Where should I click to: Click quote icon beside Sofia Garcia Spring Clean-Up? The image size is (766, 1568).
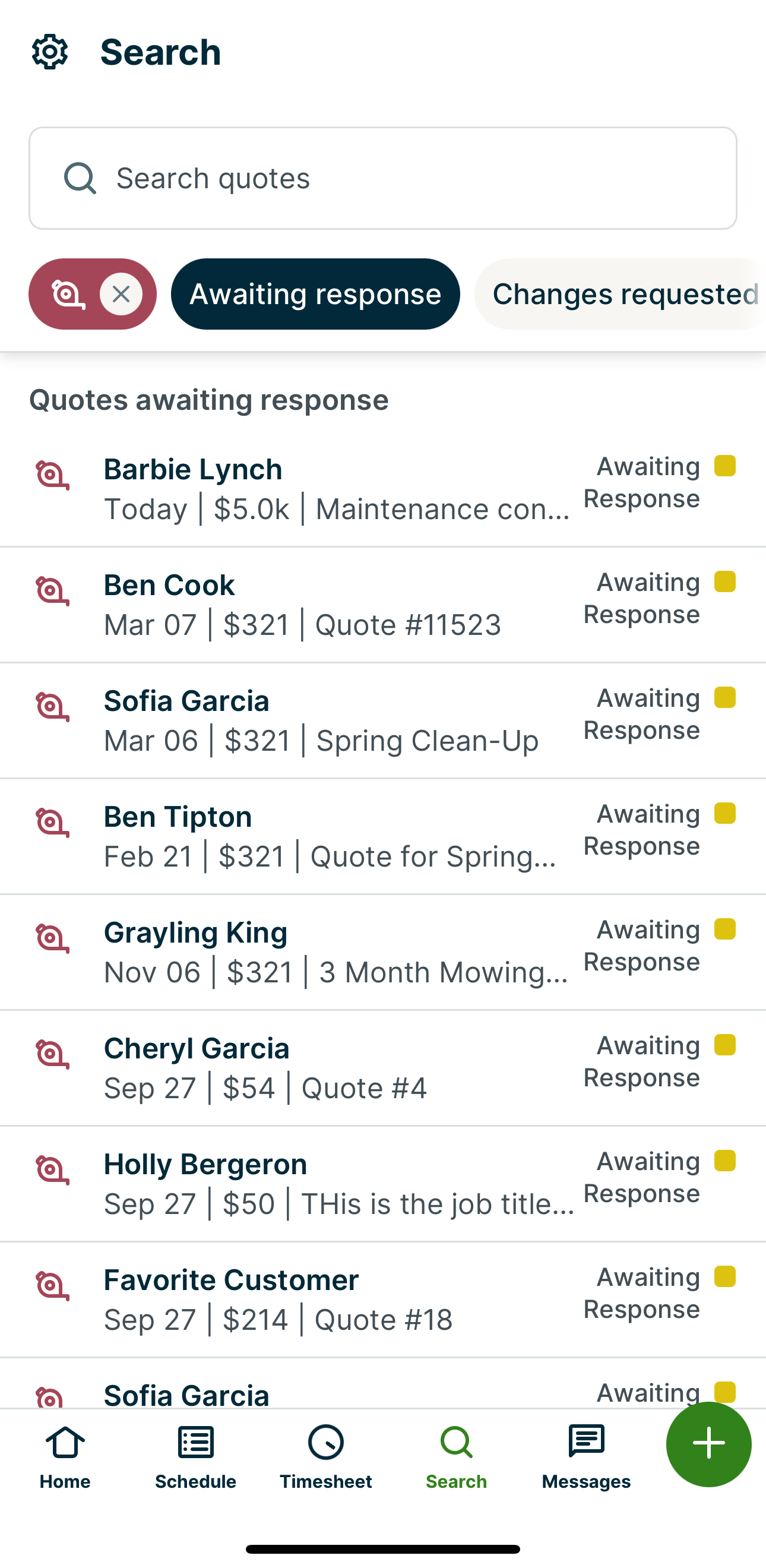(x=52, y=707)
